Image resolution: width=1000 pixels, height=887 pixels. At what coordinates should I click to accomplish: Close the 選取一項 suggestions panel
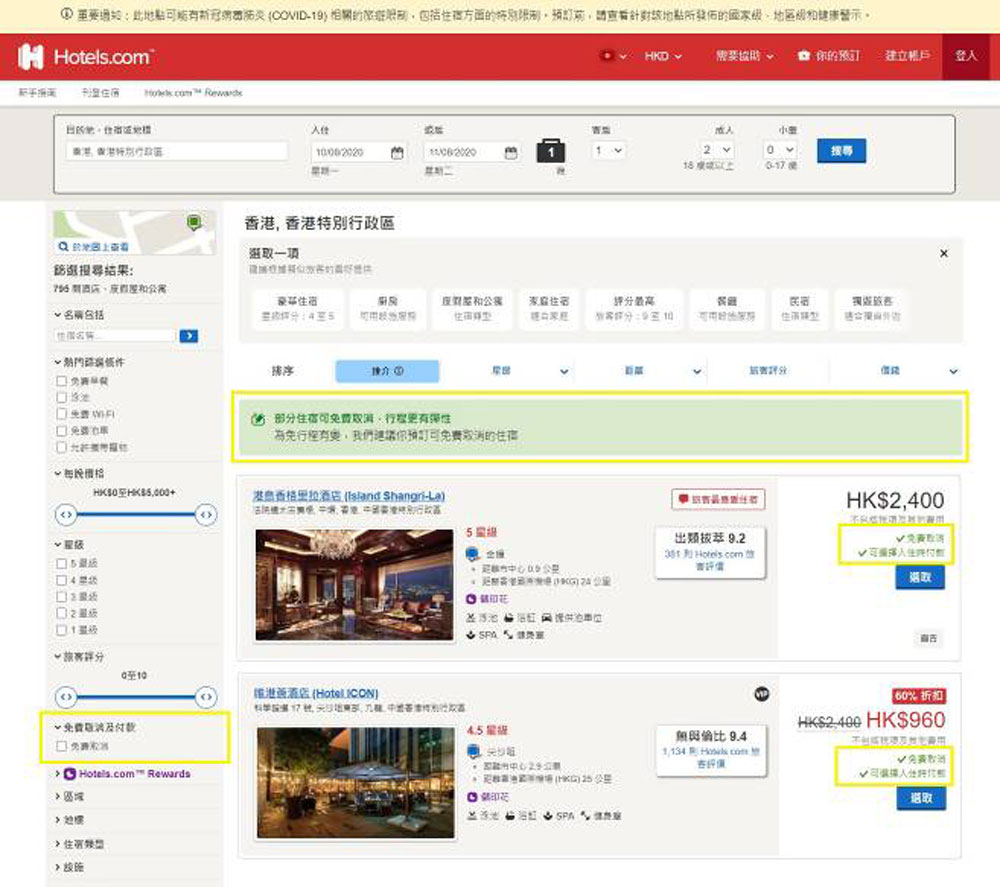point(944,254)
